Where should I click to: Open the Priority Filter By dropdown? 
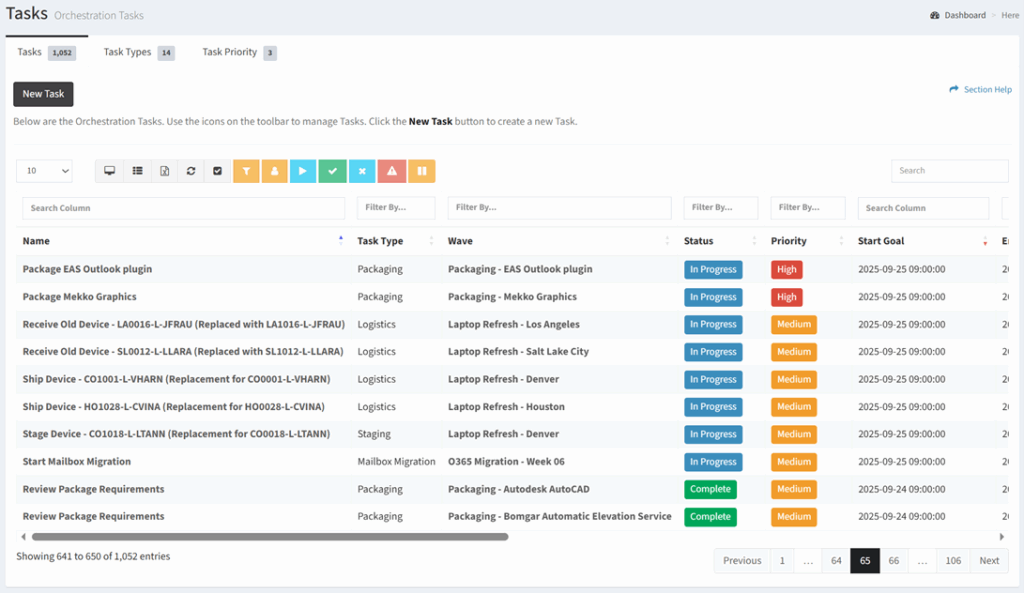(x=807, y=207)
